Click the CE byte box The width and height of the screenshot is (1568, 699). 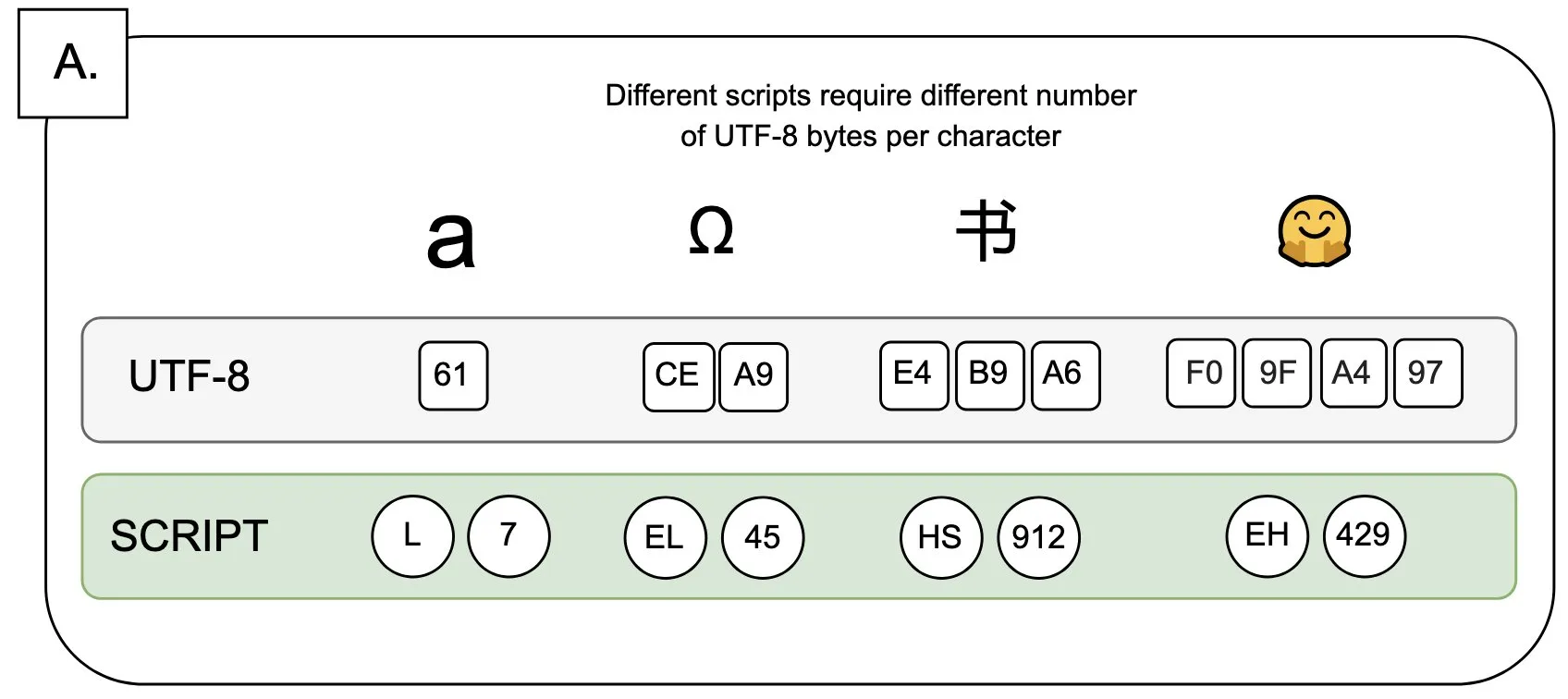pyautogui.click(x=679, y=376)
